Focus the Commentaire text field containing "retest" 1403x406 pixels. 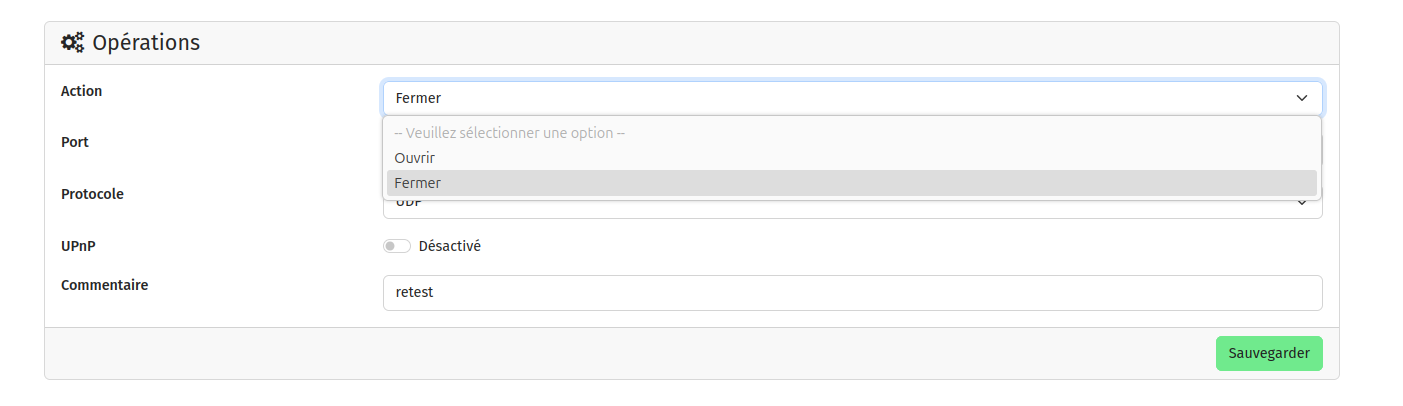coord(852,293)
